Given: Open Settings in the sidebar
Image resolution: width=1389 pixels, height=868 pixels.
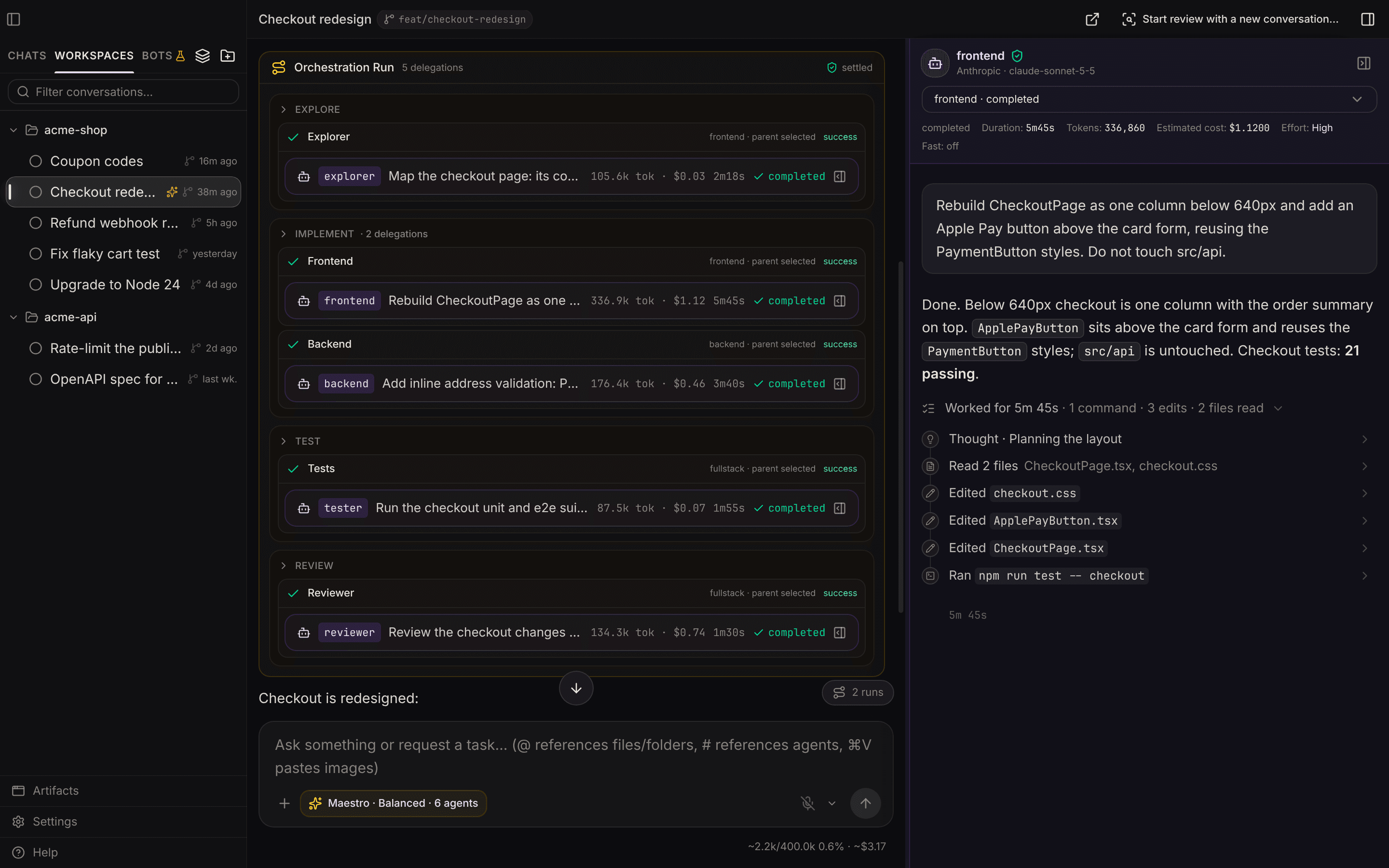Looking at the screenshot, I should pos(123,822).
